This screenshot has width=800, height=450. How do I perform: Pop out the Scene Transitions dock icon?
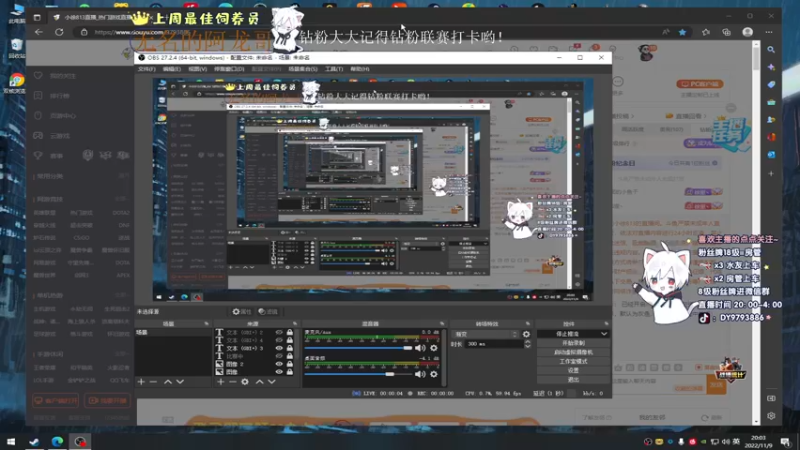[x=528, y=323]
